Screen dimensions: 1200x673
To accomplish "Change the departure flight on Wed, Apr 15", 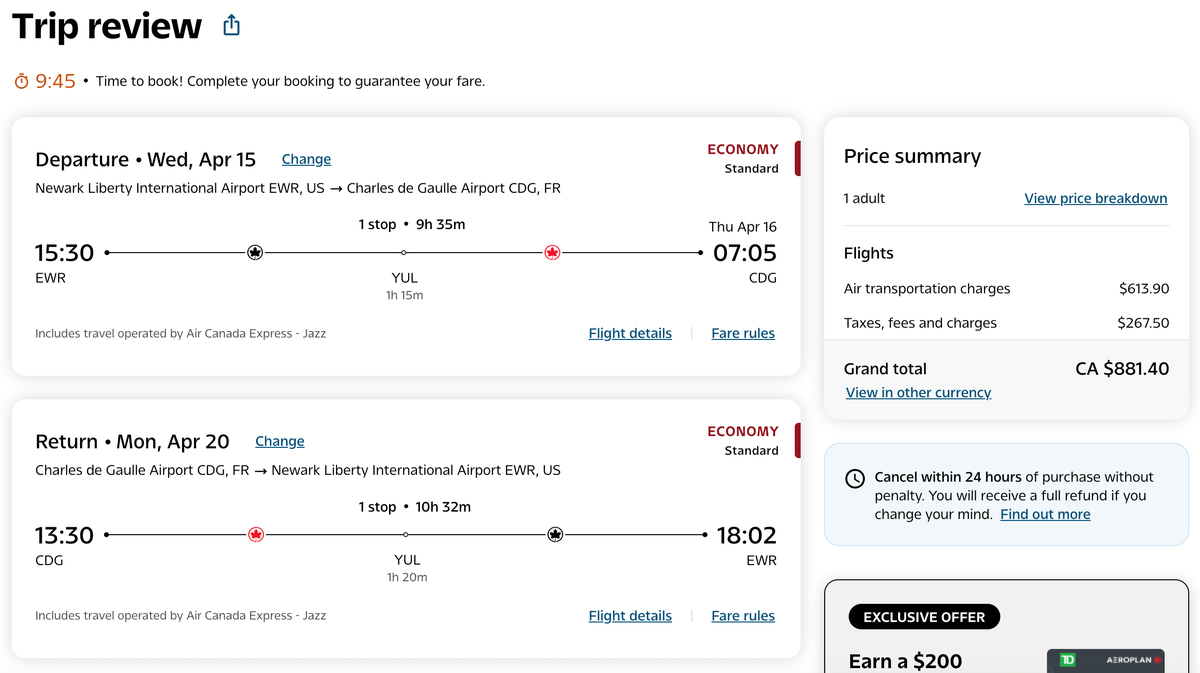I will [306, 159].
